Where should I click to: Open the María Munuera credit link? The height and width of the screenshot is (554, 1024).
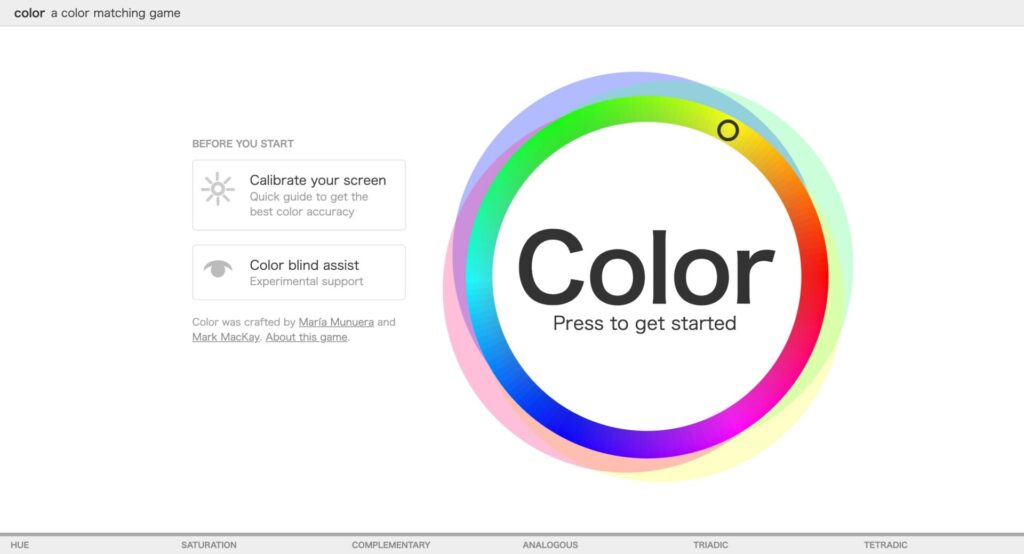pos(335,322)
